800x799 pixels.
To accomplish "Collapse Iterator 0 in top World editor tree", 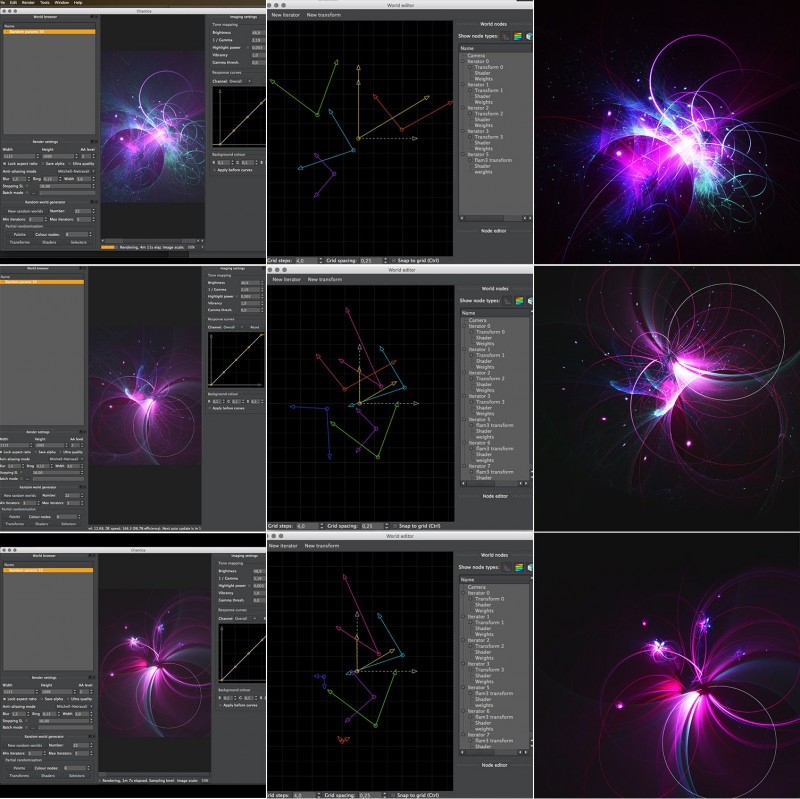I will 464,61.
